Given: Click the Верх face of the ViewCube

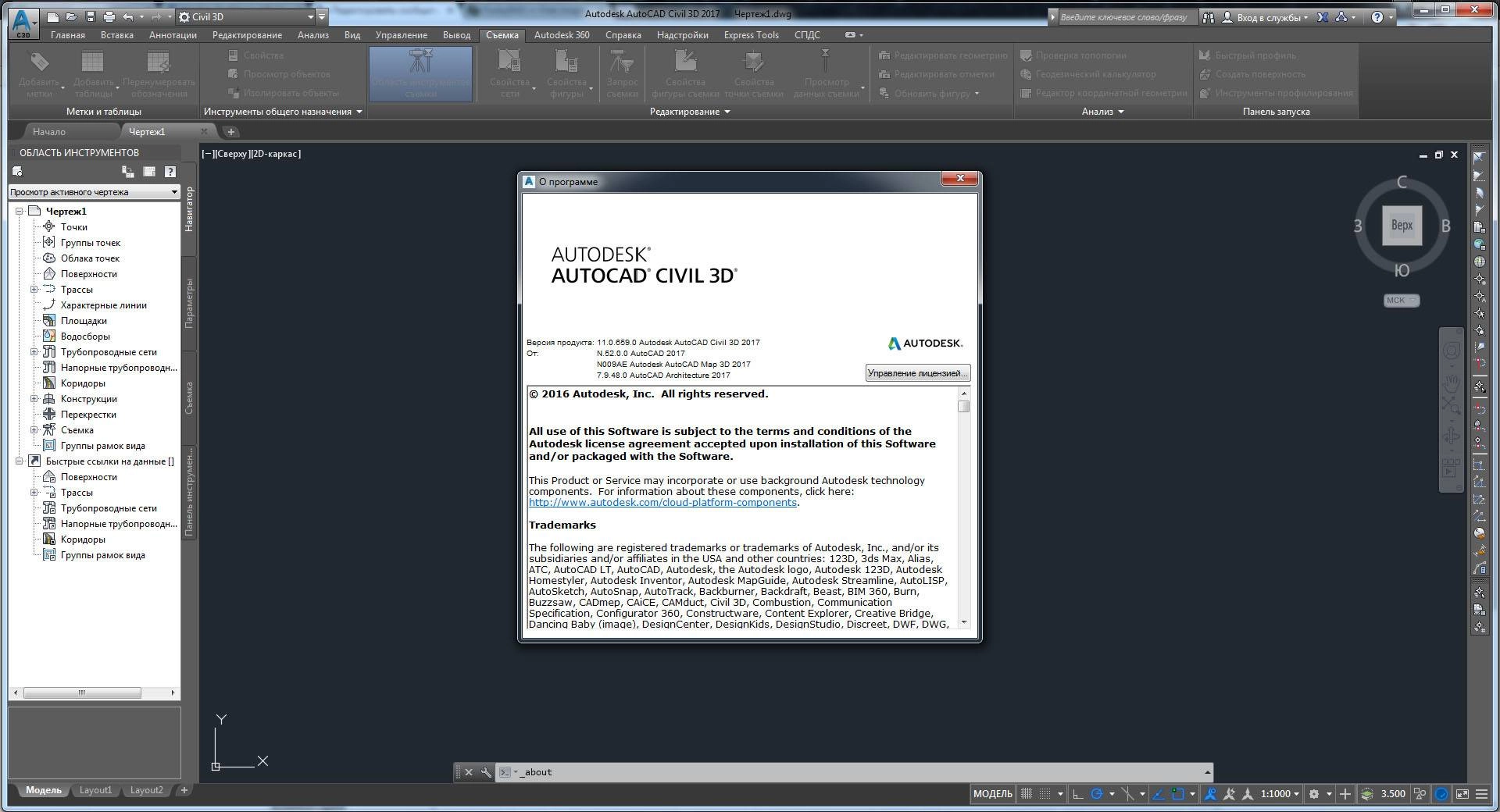Looking at the screenshot, I should point(1402,226).
